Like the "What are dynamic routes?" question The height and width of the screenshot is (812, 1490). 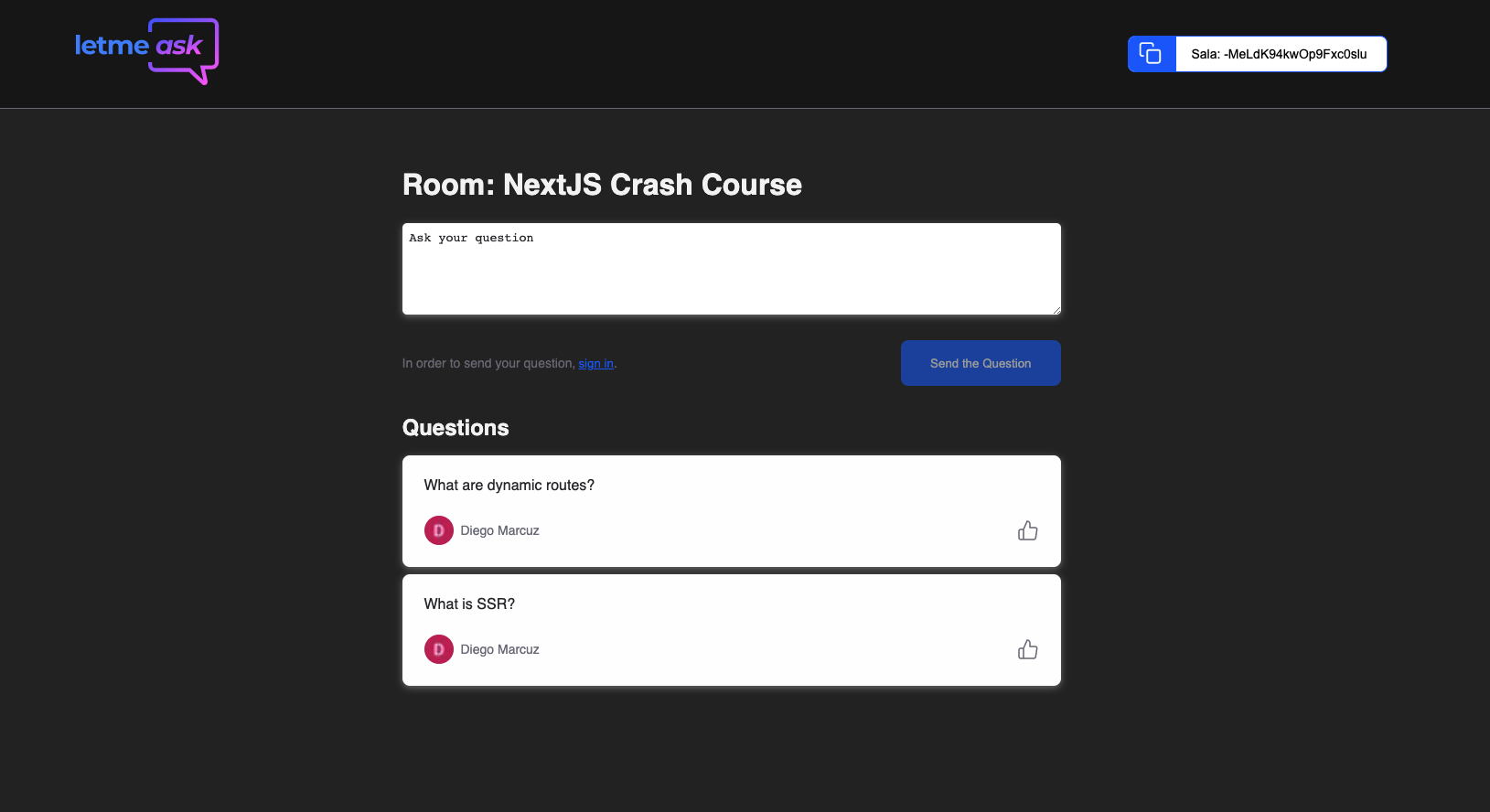click(x=1028, y=530)
